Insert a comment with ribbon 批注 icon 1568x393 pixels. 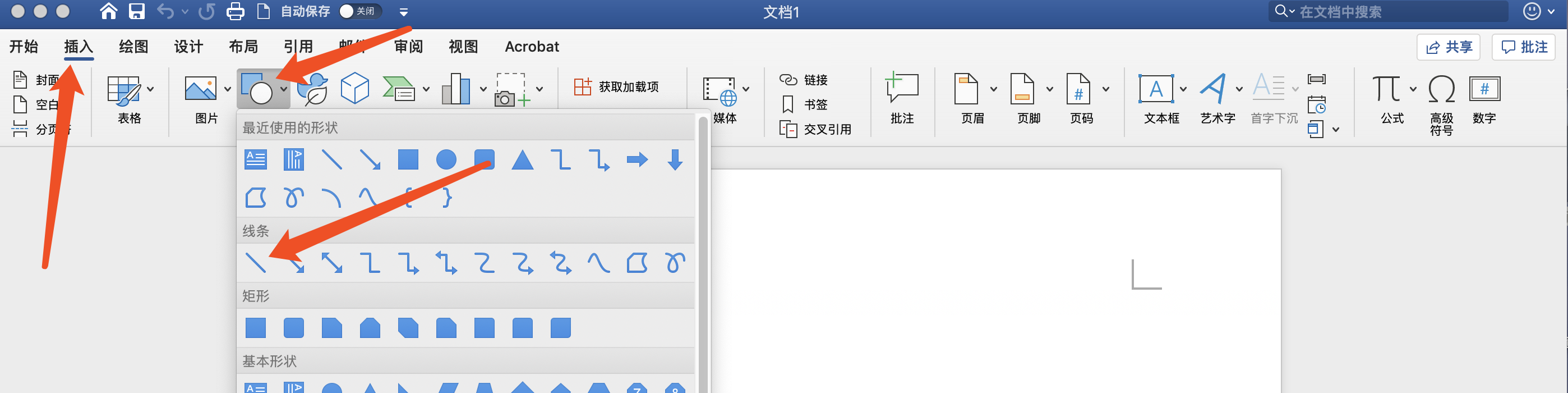coord(901,89)
